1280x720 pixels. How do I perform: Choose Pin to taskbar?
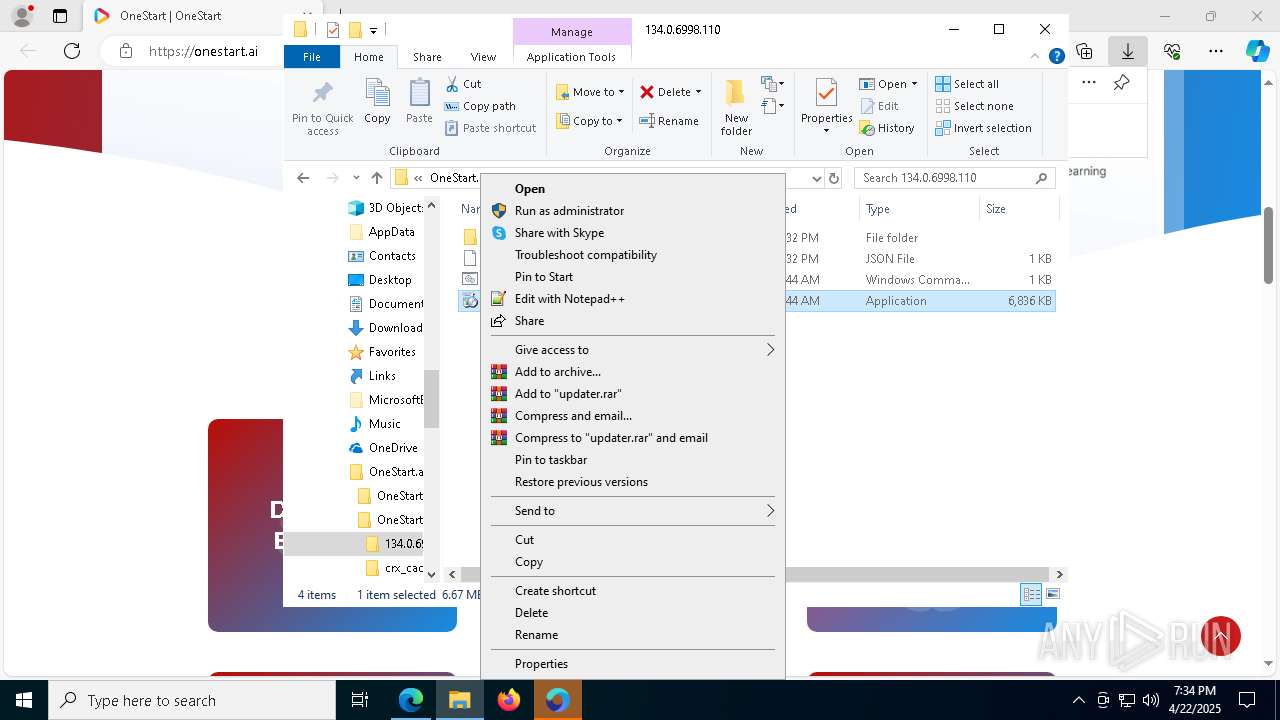tap(632, 460)
